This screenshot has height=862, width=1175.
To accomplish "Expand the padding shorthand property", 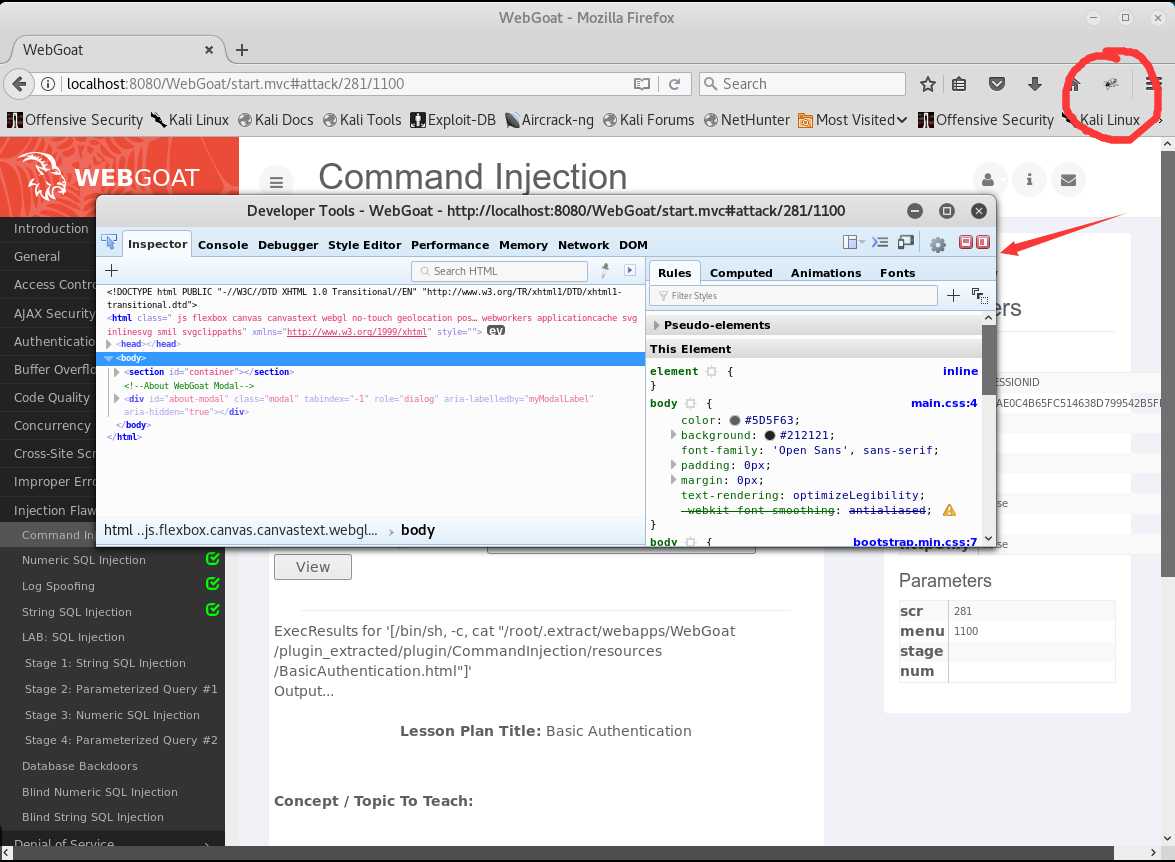I will (673, 465).
